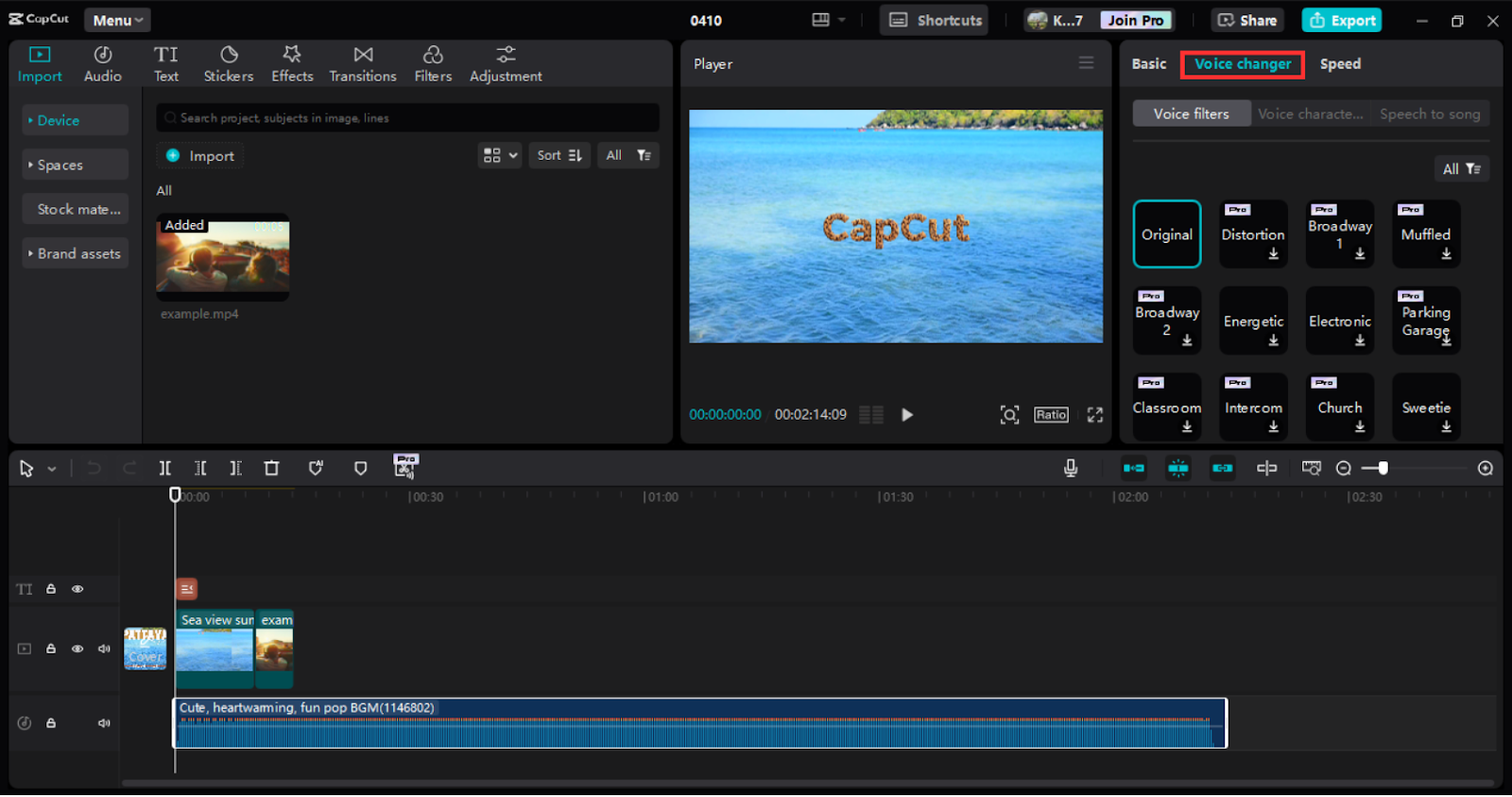Open the Filters tab
The image size is (1512, 797).
(433, 64)
